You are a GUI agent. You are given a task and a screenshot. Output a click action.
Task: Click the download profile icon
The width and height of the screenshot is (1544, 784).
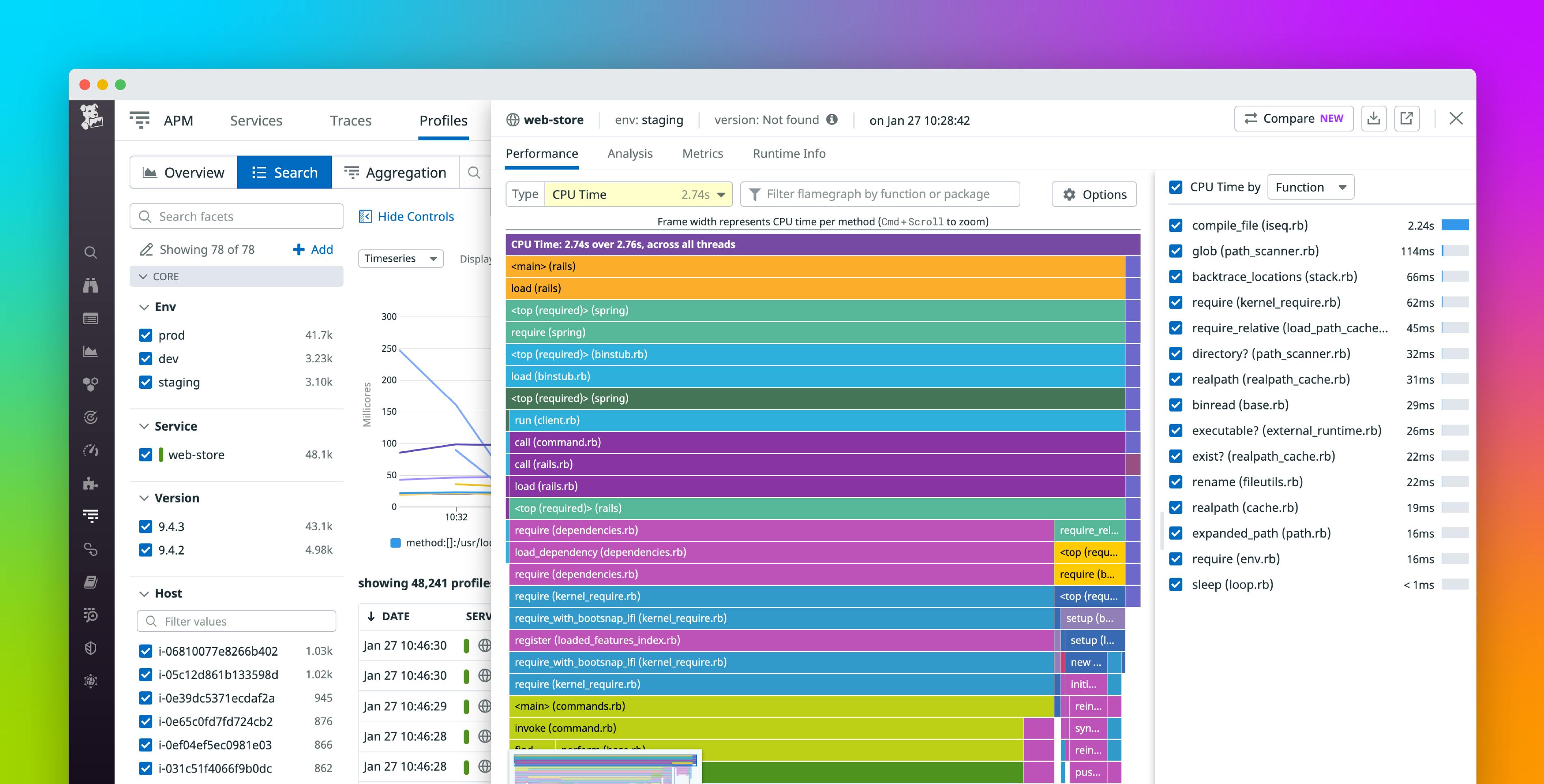click(x=1375, y=118)
